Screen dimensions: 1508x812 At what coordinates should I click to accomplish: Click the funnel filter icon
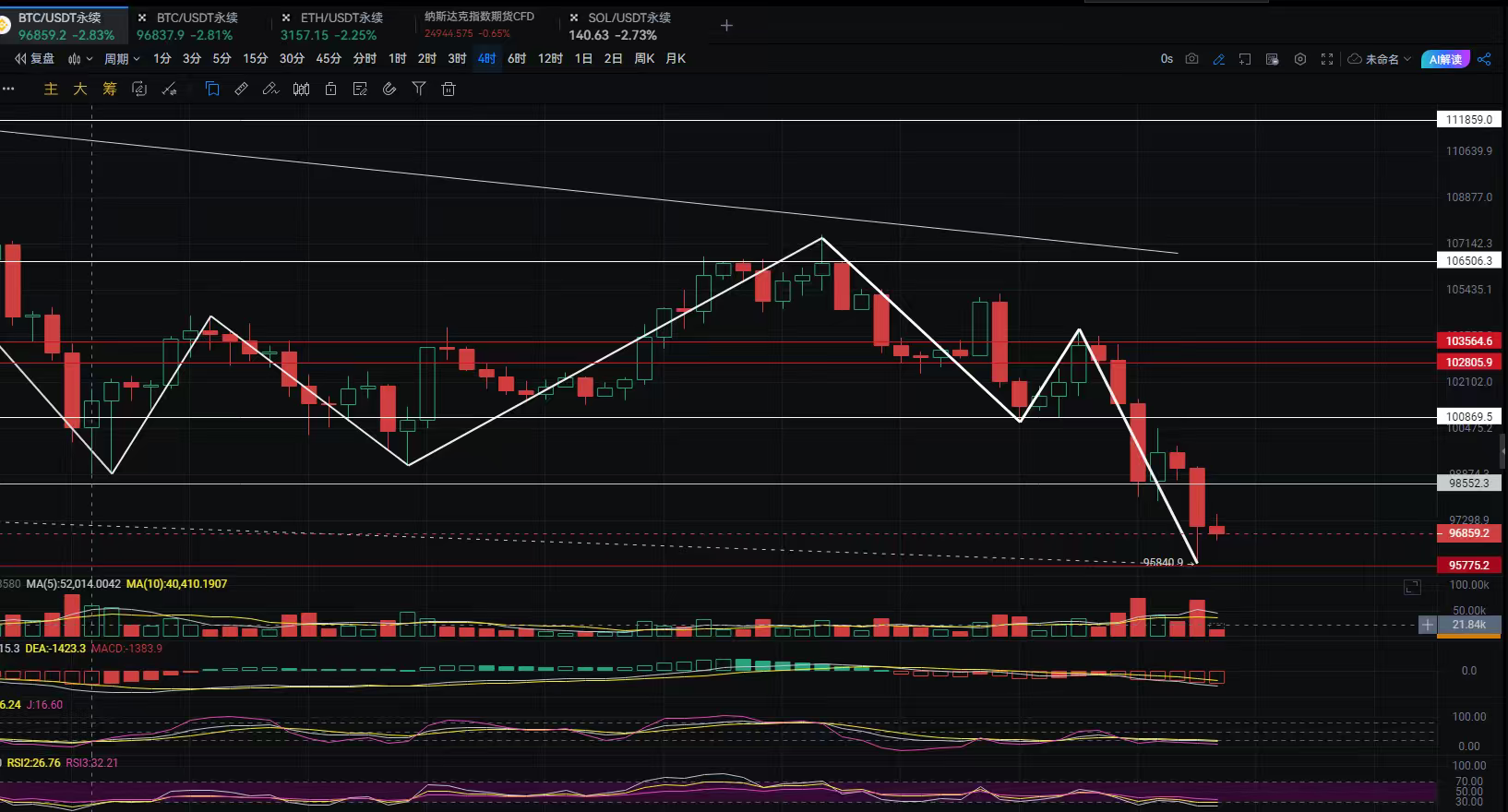(x=419, y=90)
